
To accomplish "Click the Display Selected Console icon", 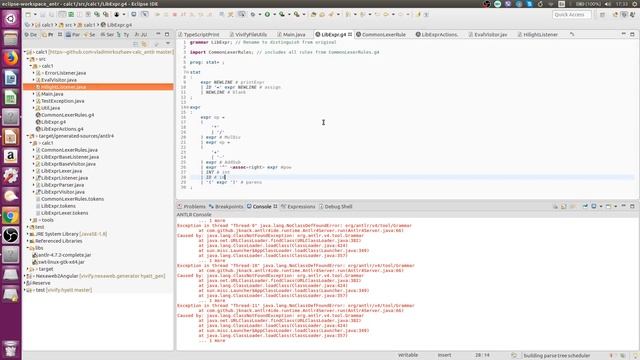I will (x=594, y=207).
